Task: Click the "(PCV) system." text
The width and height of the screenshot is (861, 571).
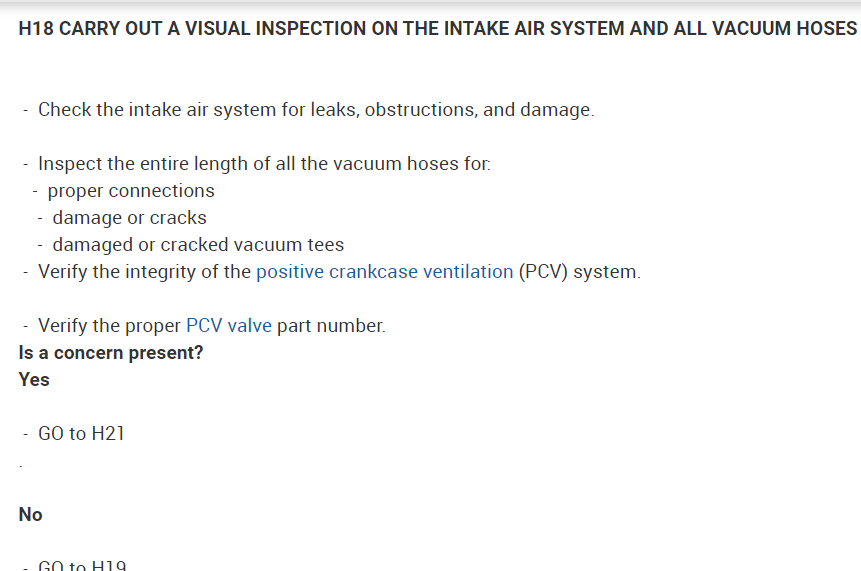Action: (579, 272)
